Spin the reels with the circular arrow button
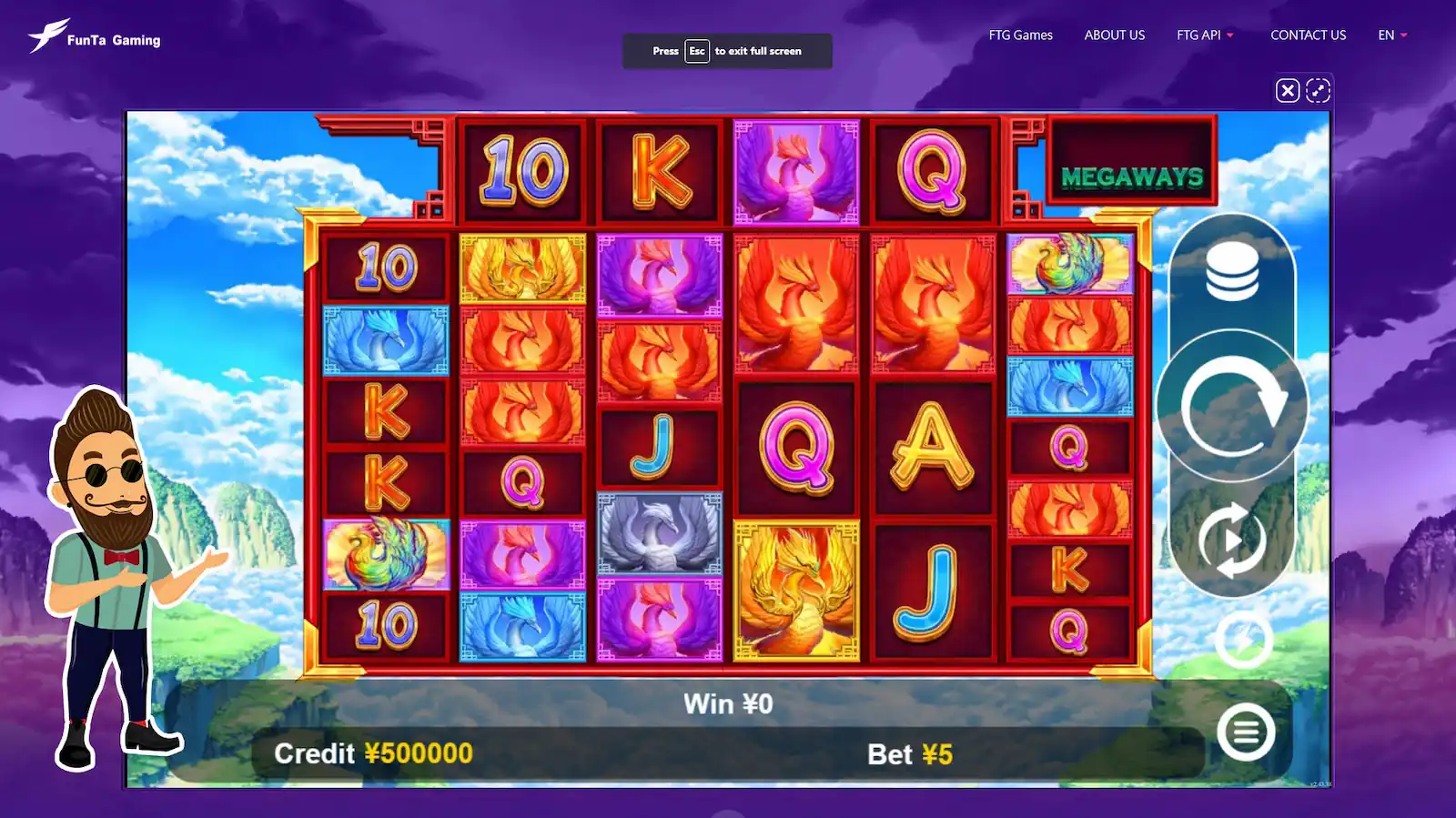Image resolution: width=1456 pixels, height=818 pixels. (1232, 407)
